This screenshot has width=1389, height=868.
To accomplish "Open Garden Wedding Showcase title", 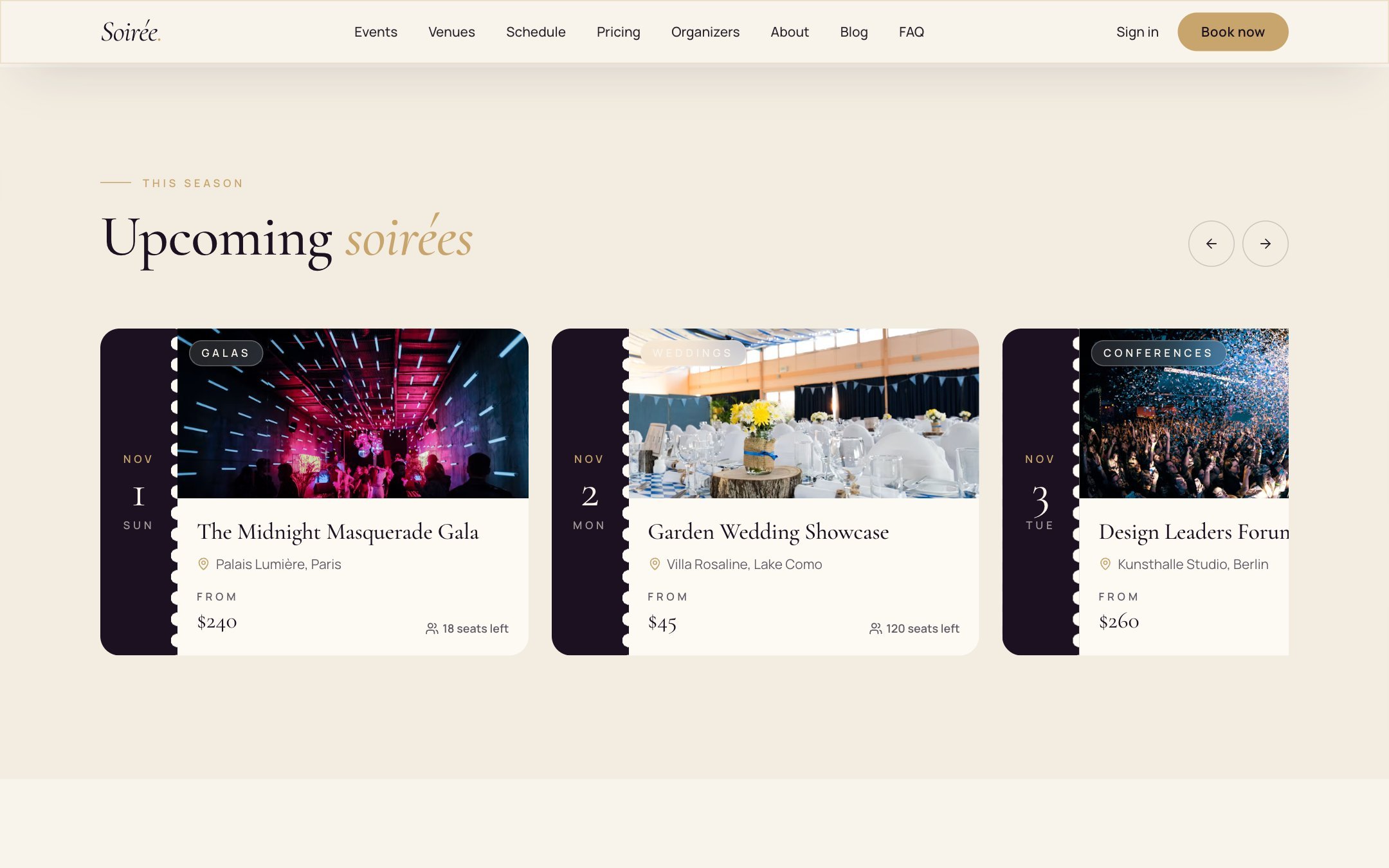I will (x=768, y=532).
